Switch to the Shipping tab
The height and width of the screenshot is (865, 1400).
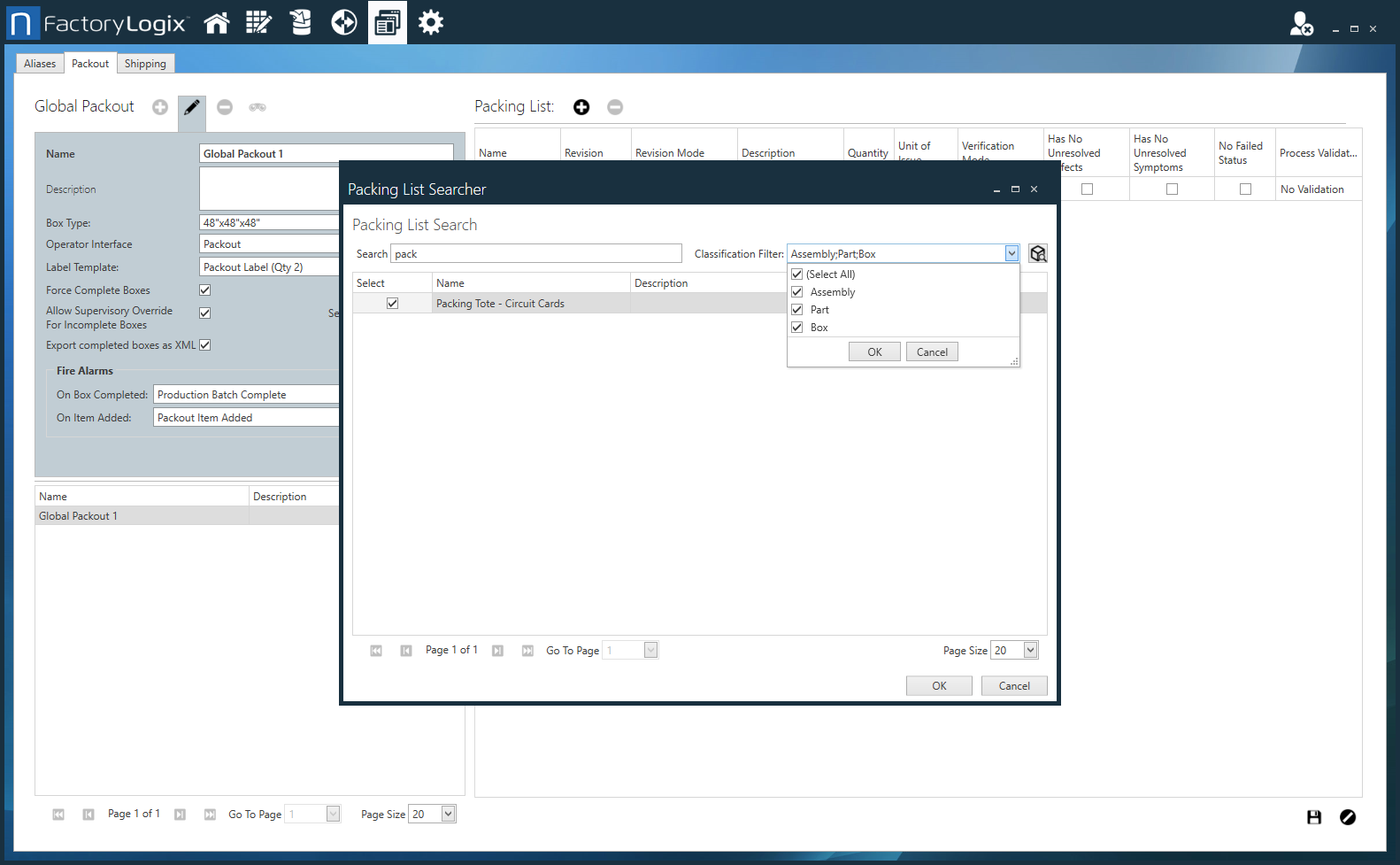tap(145, 64)
